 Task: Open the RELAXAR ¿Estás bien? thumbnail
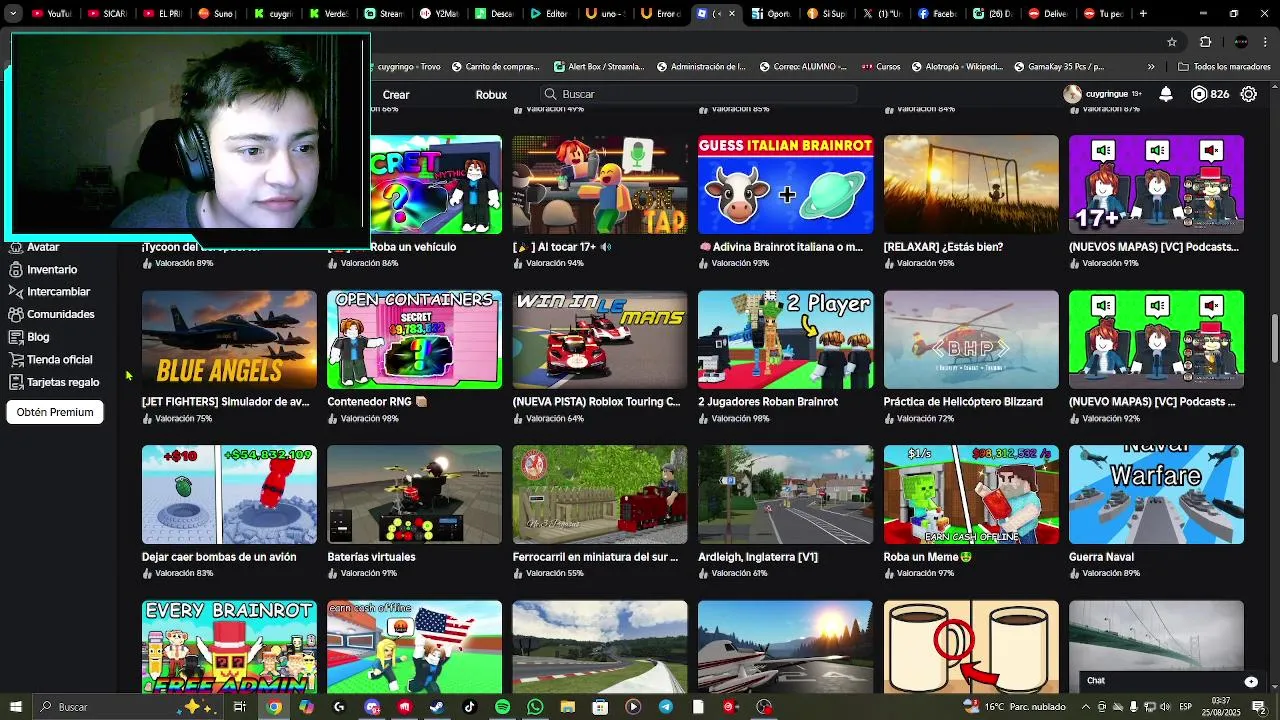971,184
